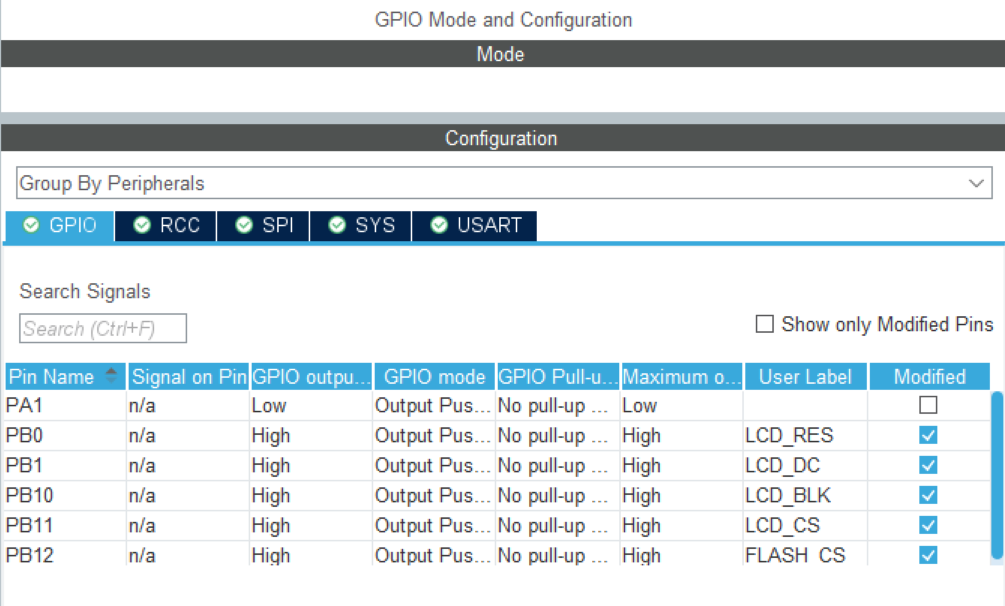The height and width of the screenshot is (606, 1005).
Task: Toggle Modified checkbox for PB10 row
Action: pos(928,495)
